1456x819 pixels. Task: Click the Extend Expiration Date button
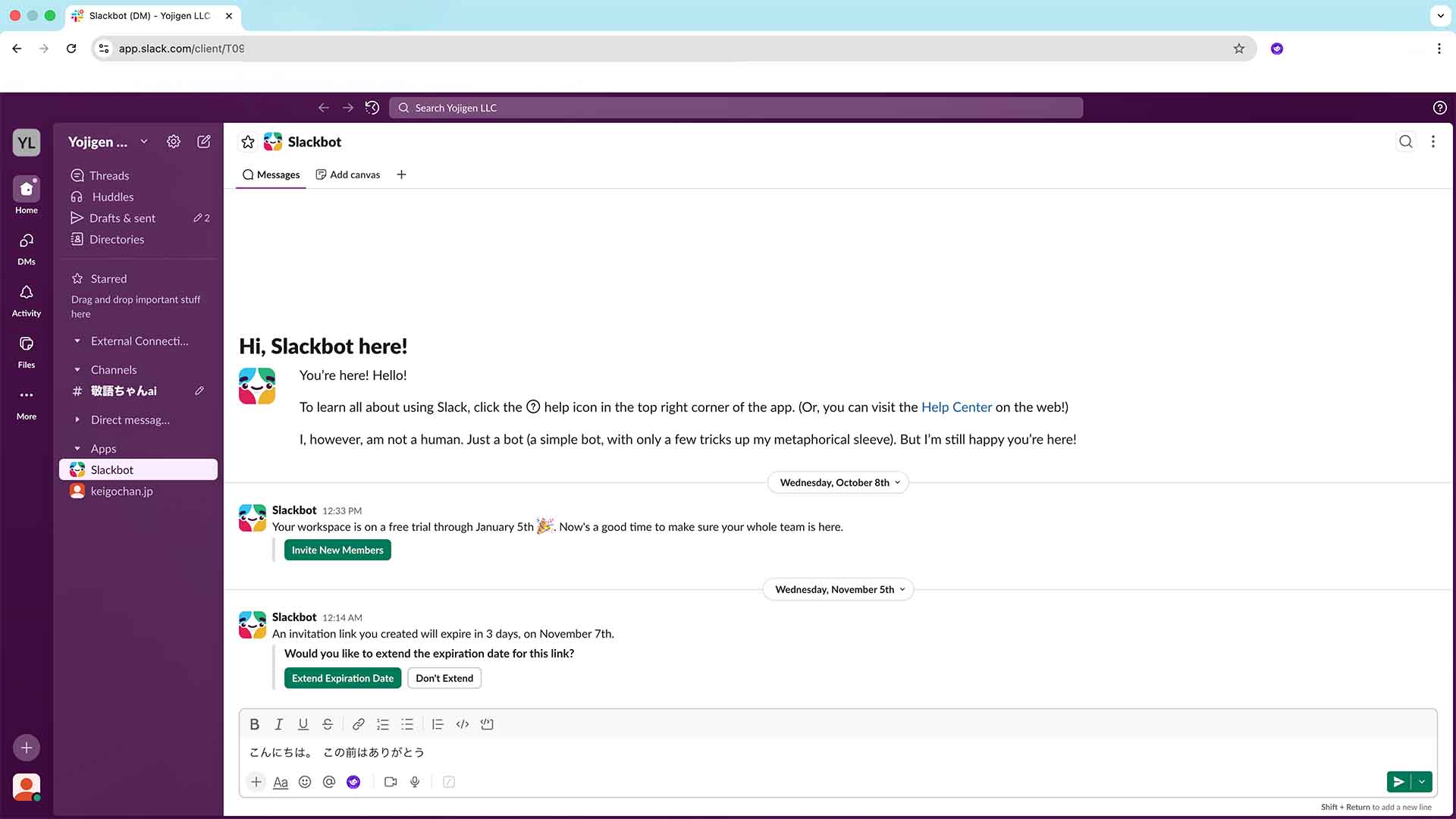tap(343, 678)
